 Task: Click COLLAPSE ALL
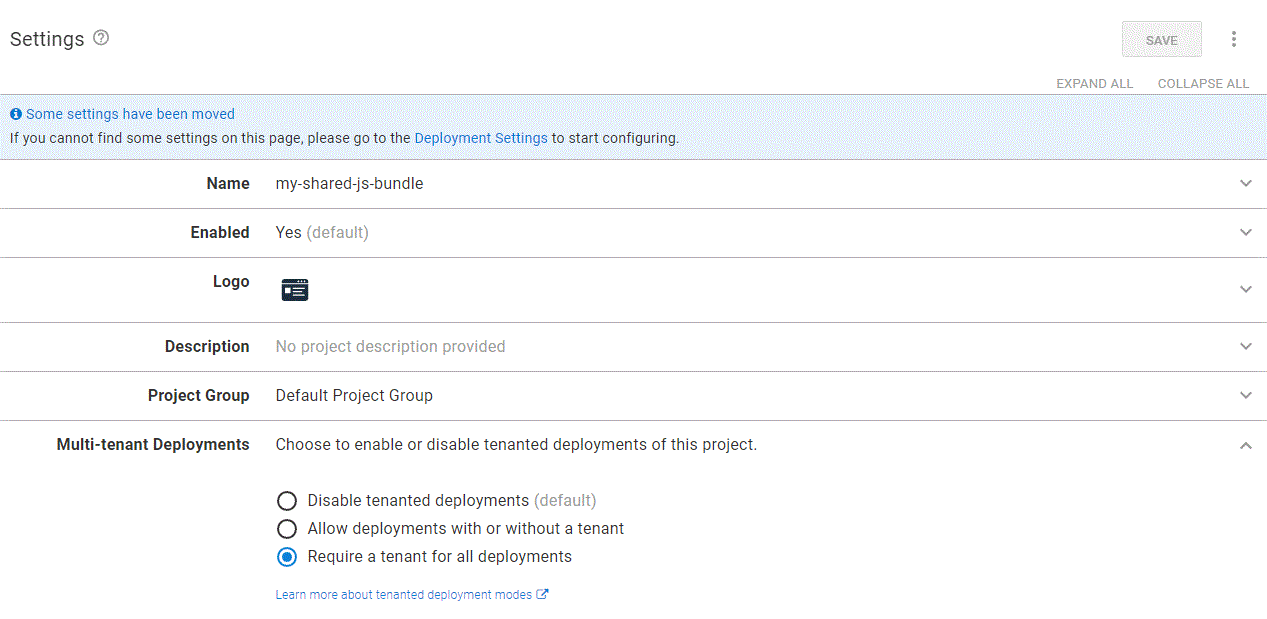(1203, 84)
